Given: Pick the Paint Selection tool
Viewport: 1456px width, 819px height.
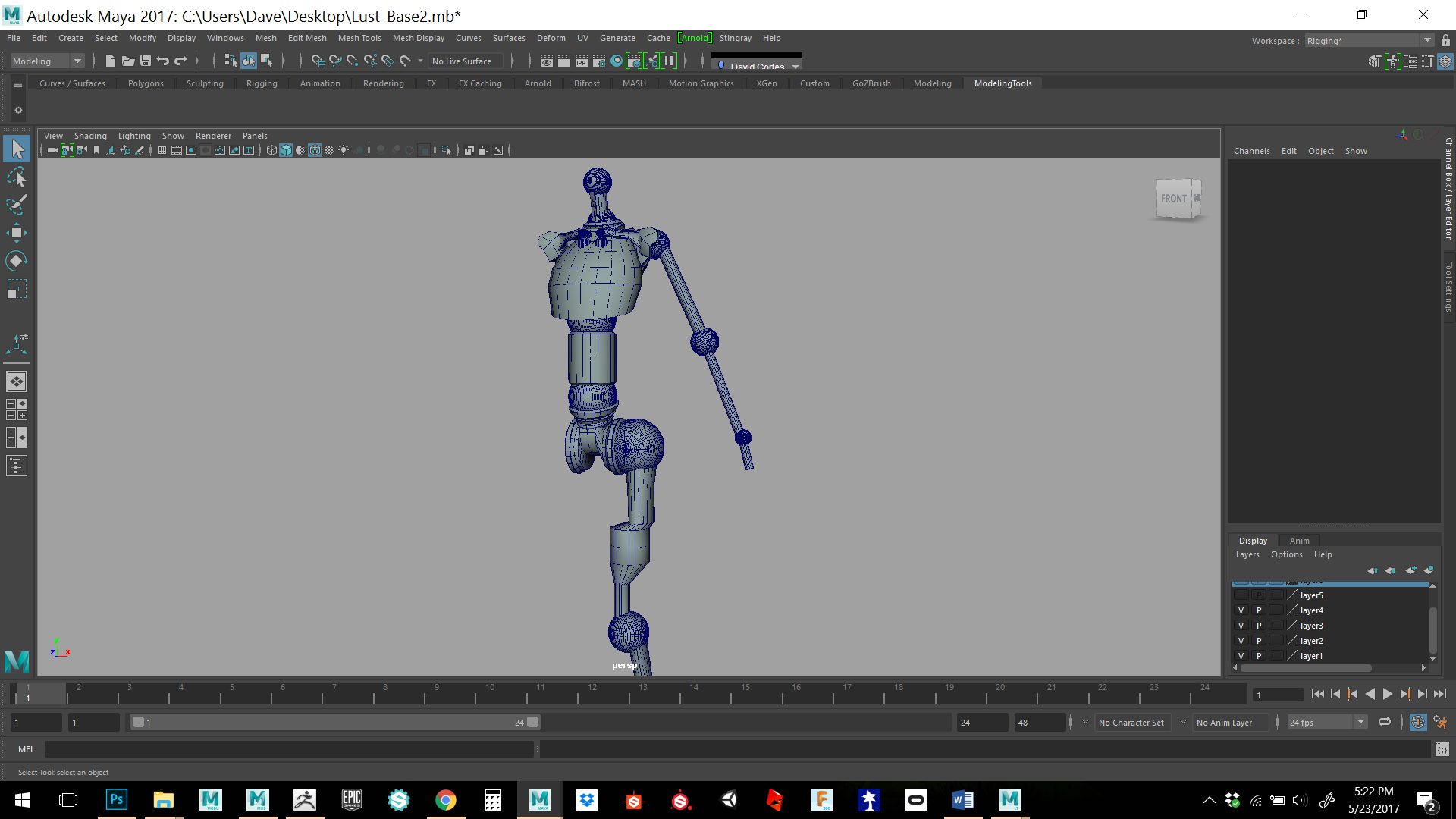Looking at the screenshot, I should pos(17,205).
